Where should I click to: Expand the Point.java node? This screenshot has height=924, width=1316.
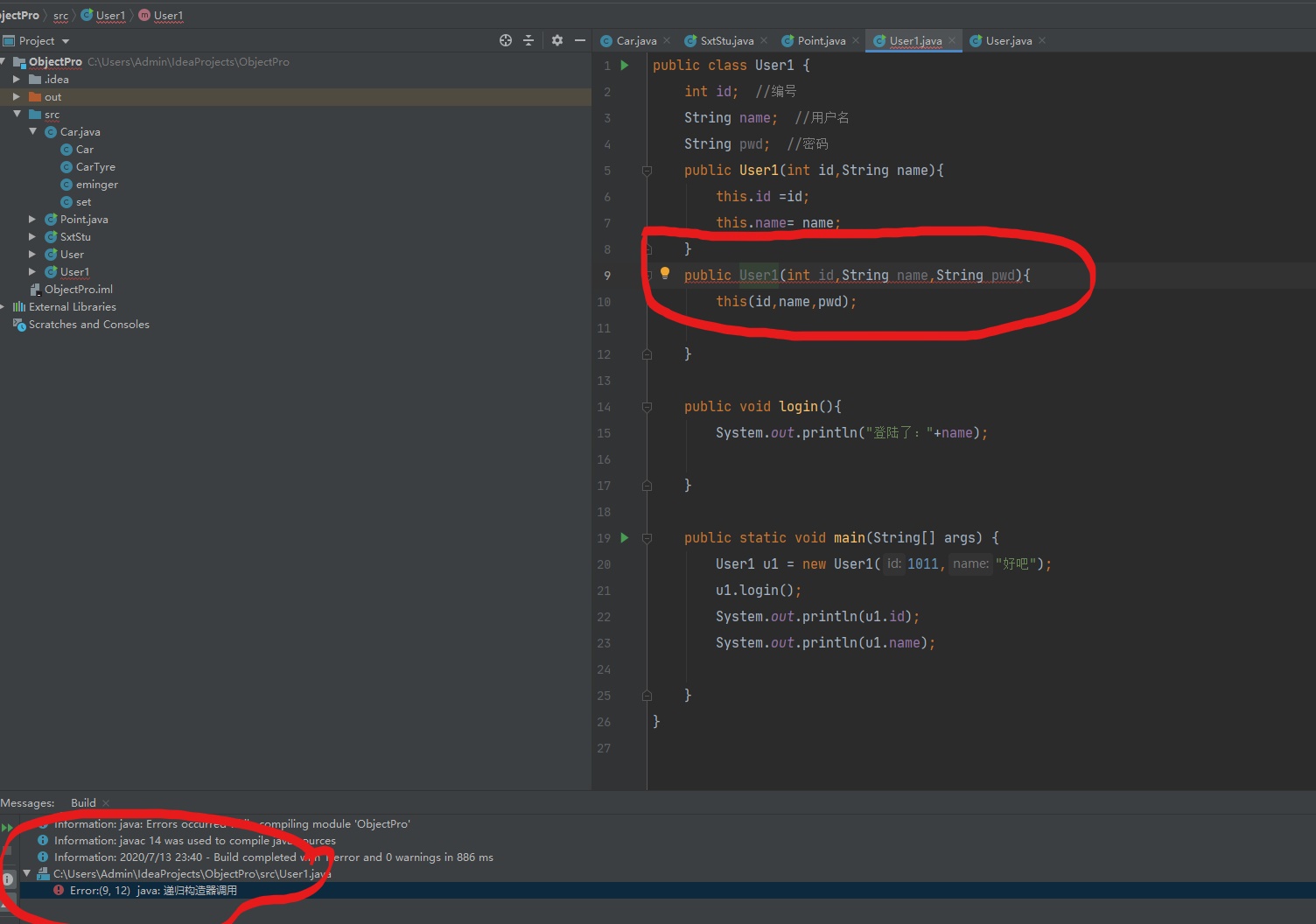[32, 219]
